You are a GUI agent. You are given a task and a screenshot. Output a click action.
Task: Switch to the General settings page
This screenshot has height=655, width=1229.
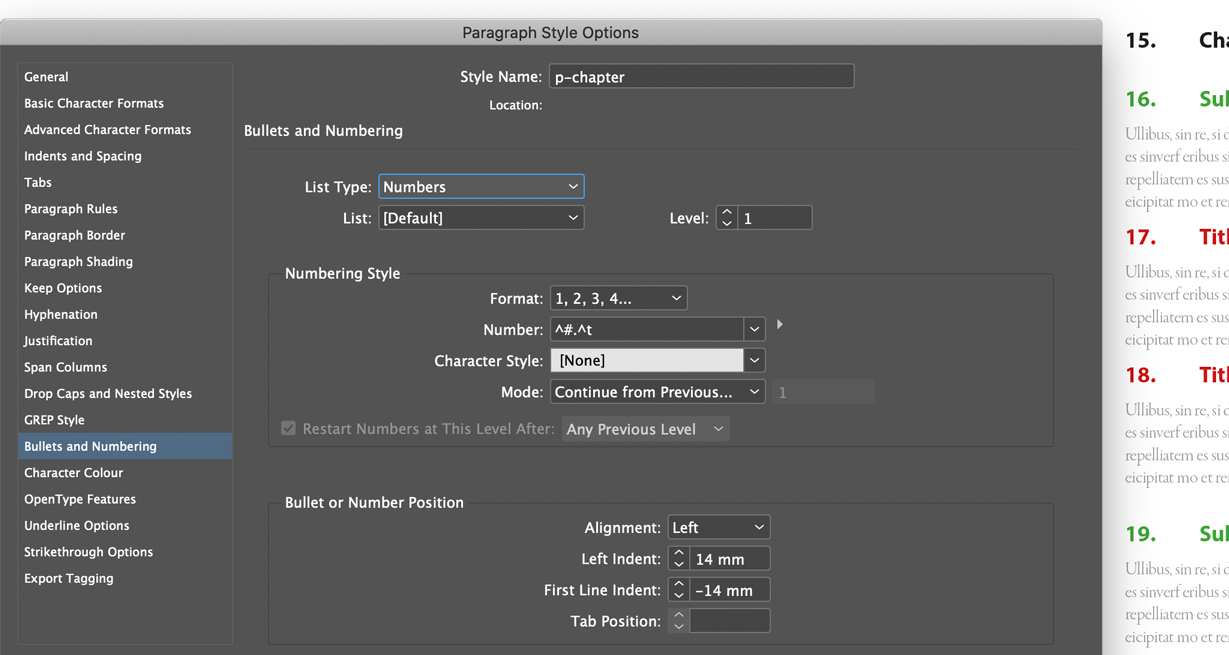pyautogui.click(x=46, y=76)
